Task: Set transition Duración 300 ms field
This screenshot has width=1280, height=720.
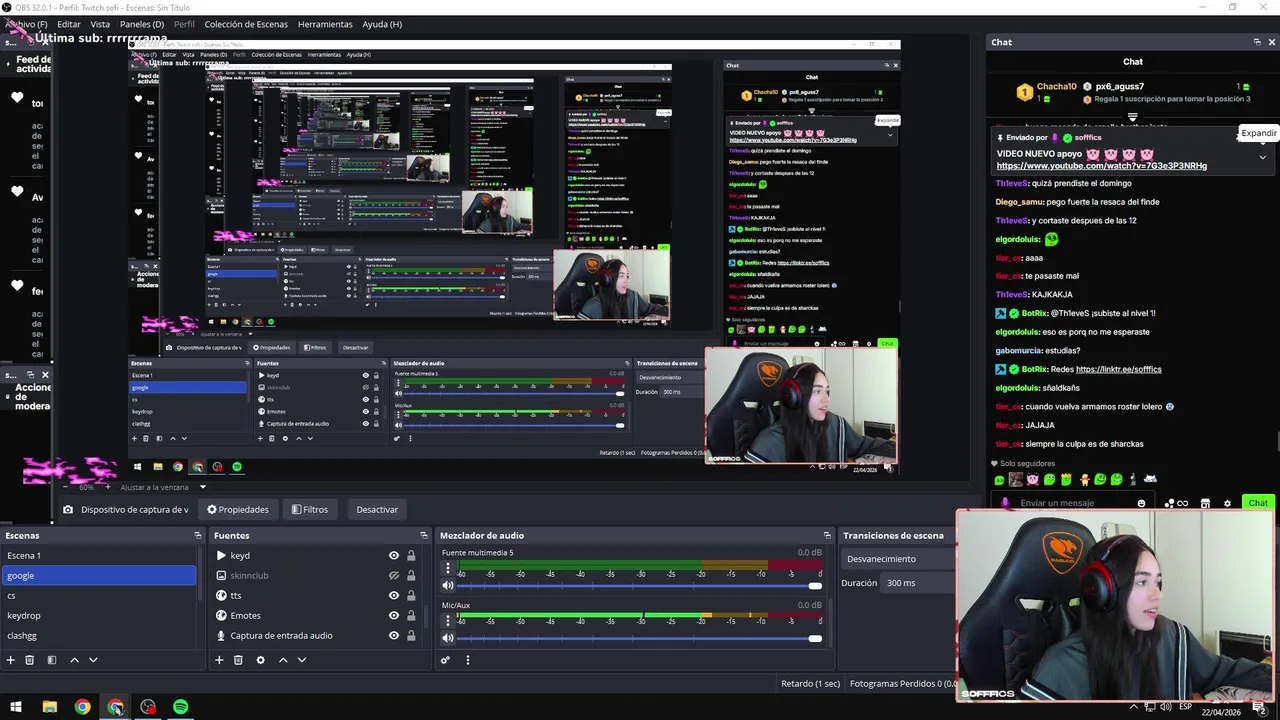Action: [x=918, y=583]
